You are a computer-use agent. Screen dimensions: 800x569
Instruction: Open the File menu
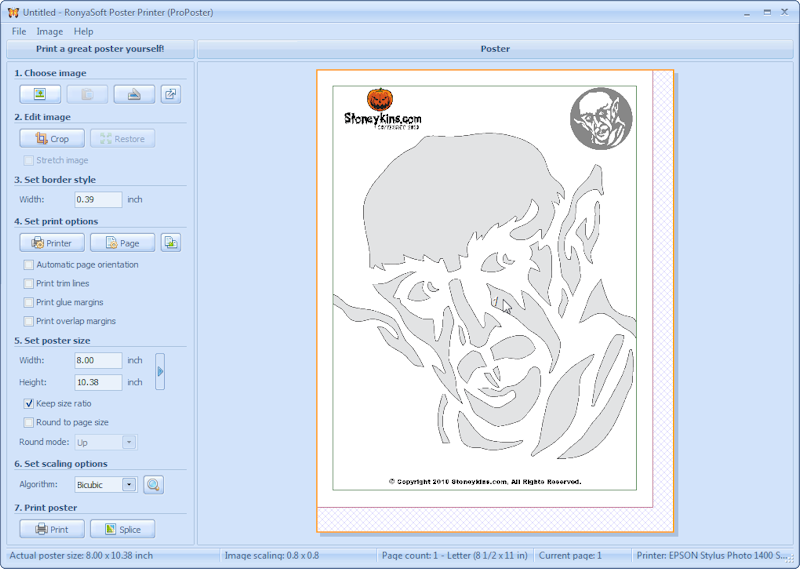pos(19,32)
